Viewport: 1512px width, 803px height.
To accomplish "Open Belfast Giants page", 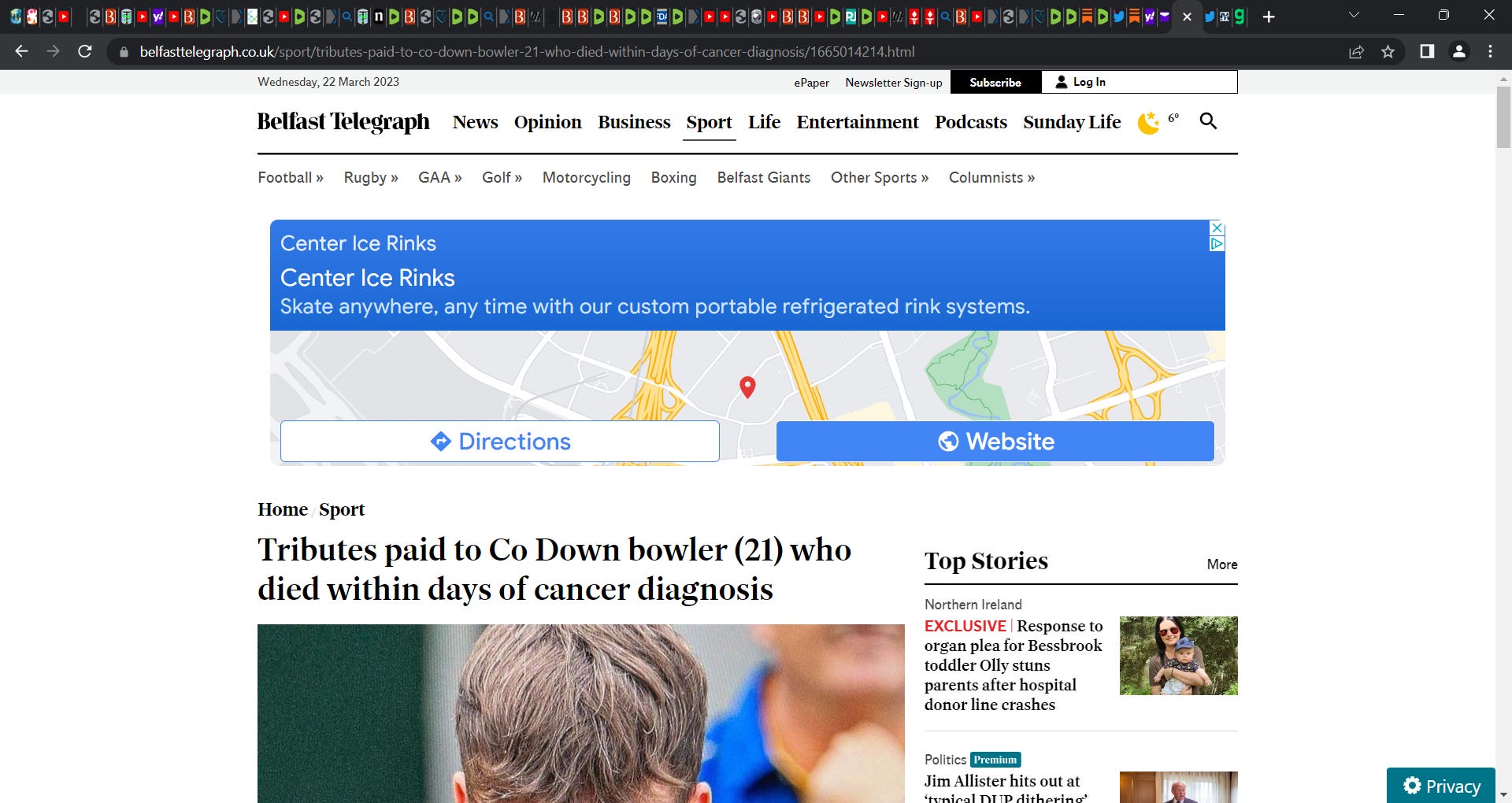I will (x=764, y=178).
